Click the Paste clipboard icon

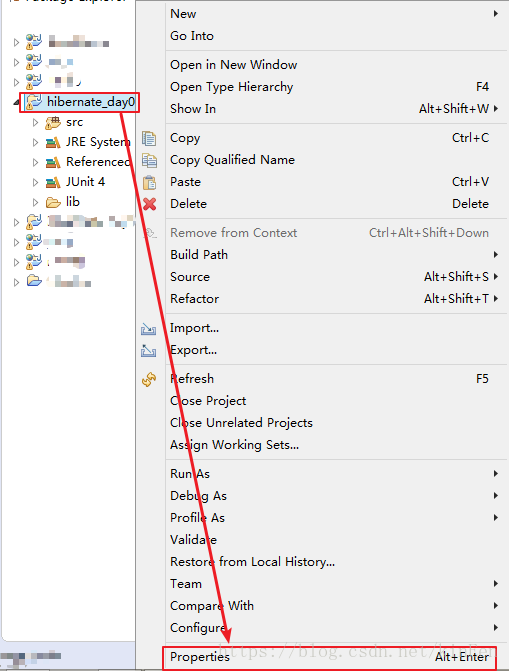(x=149, y=182)
